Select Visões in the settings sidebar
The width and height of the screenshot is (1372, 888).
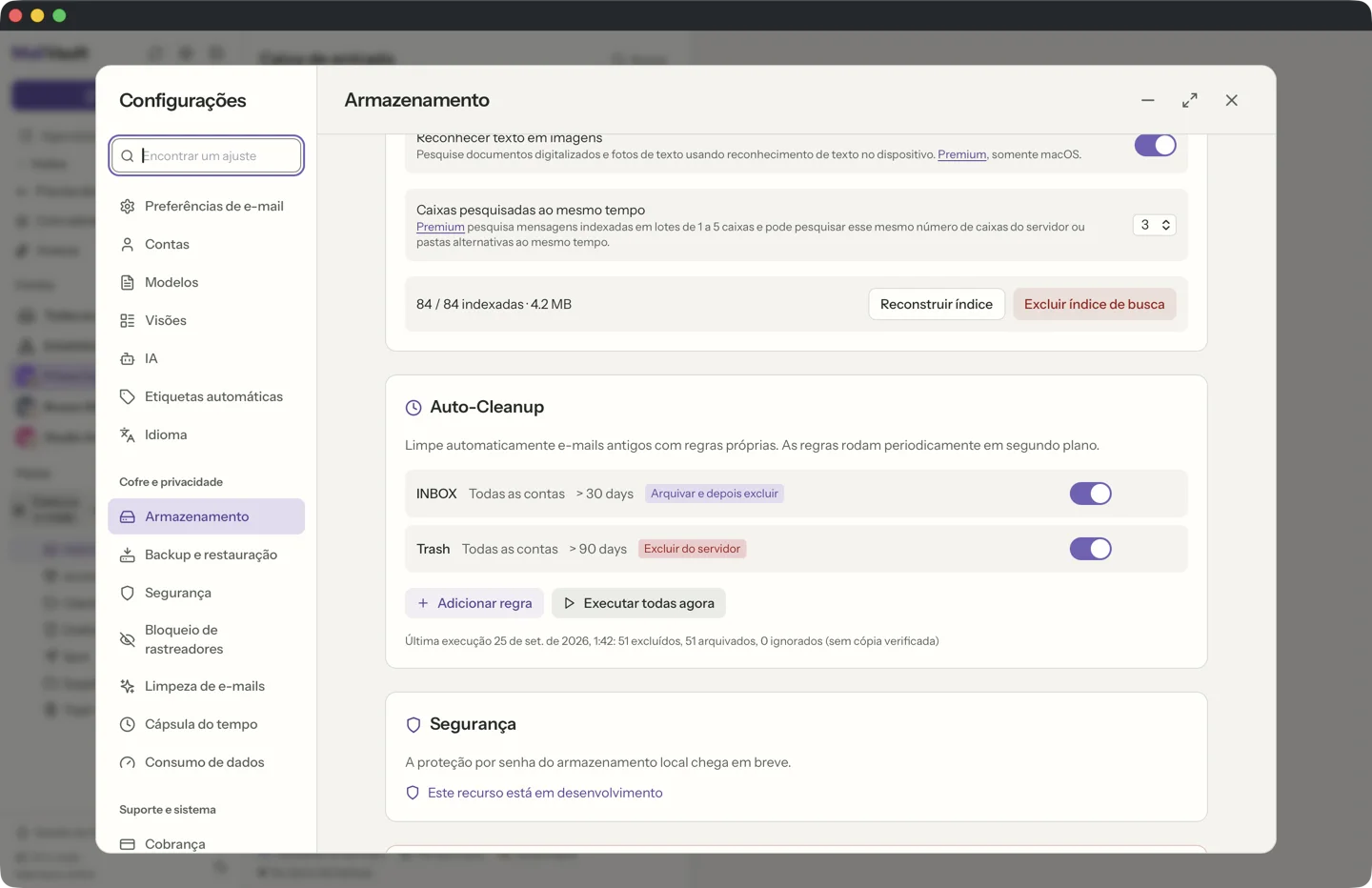206,320
